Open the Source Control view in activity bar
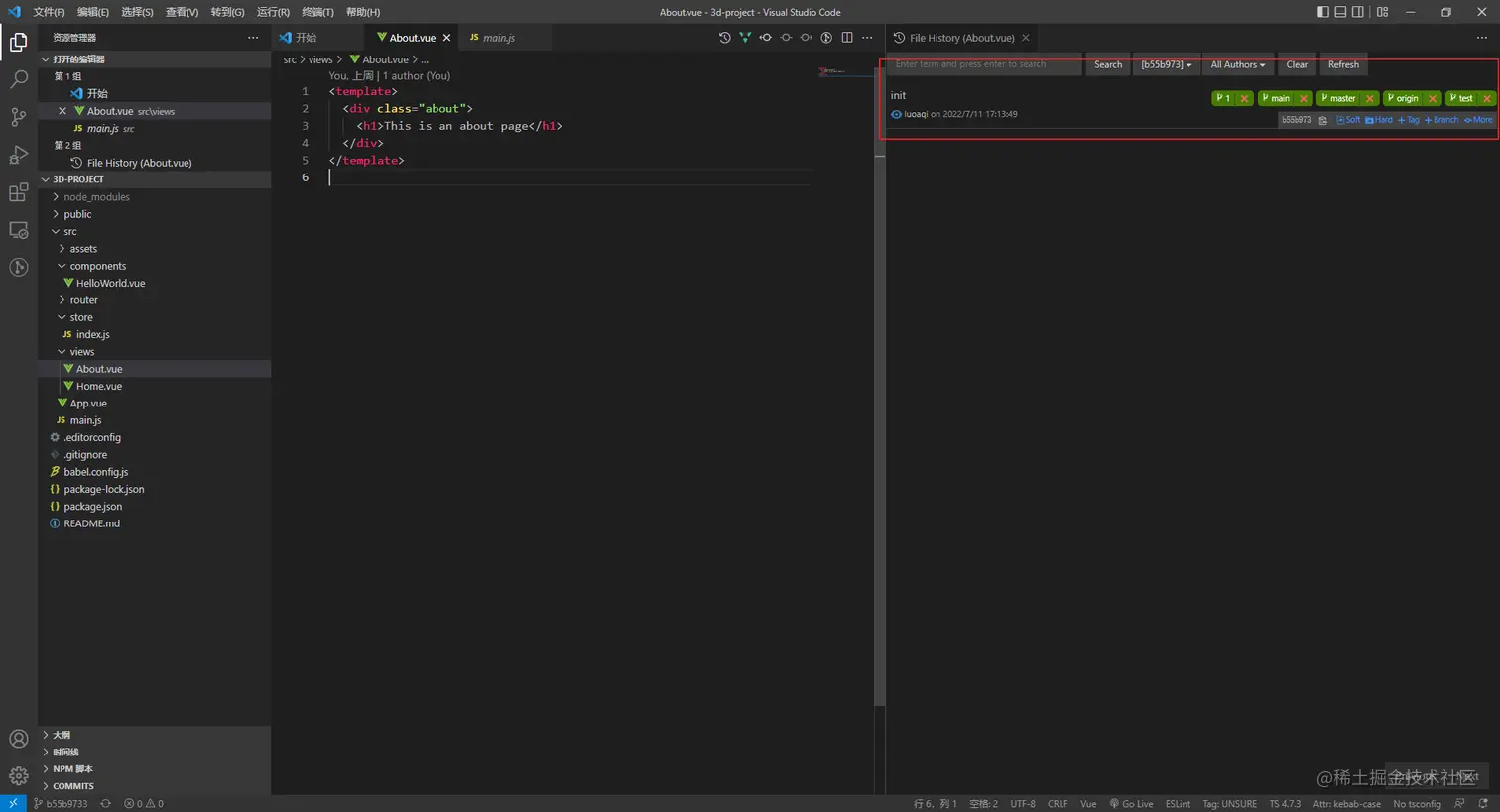 18,117
